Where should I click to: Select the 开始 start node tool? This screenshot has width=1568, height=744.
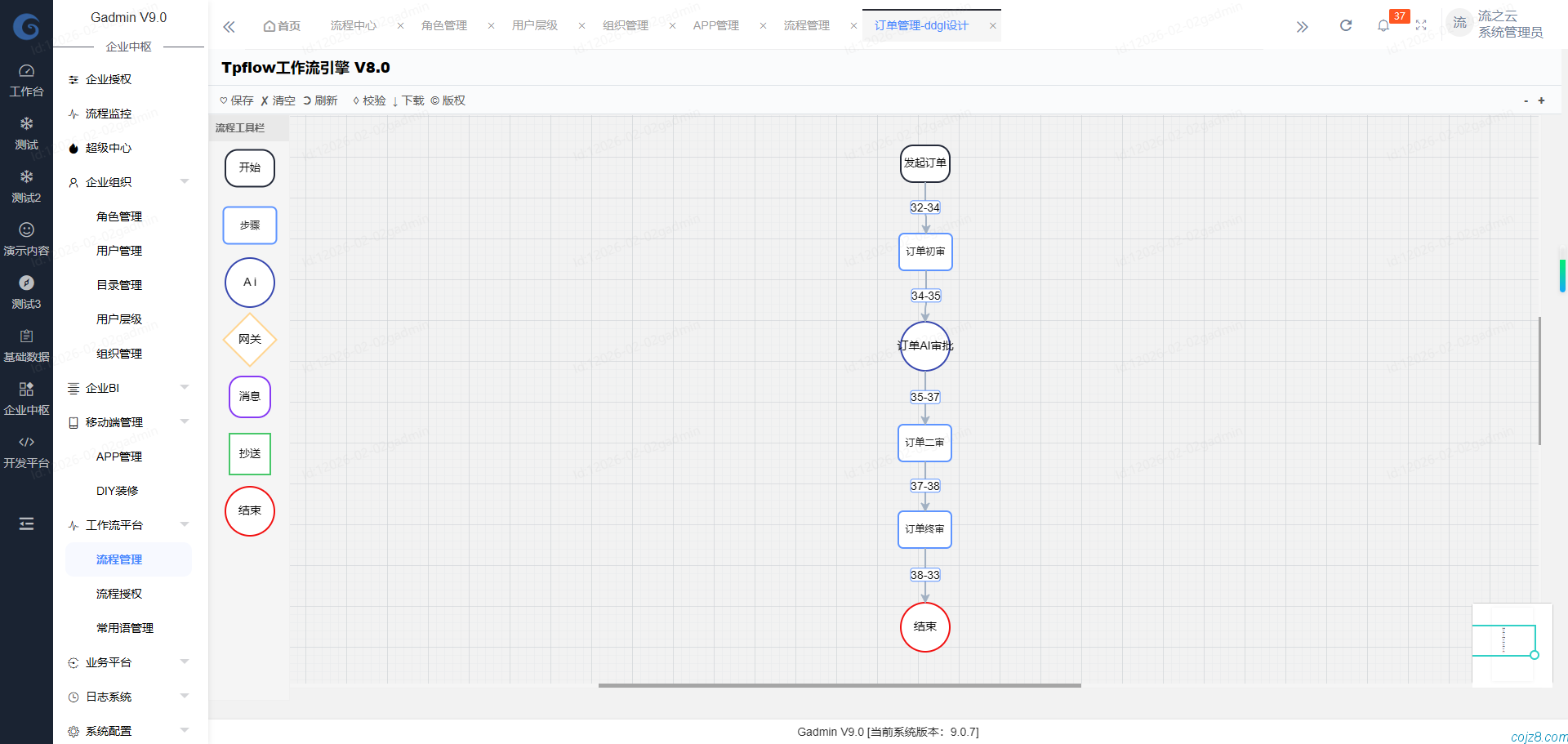coord(249,168)
